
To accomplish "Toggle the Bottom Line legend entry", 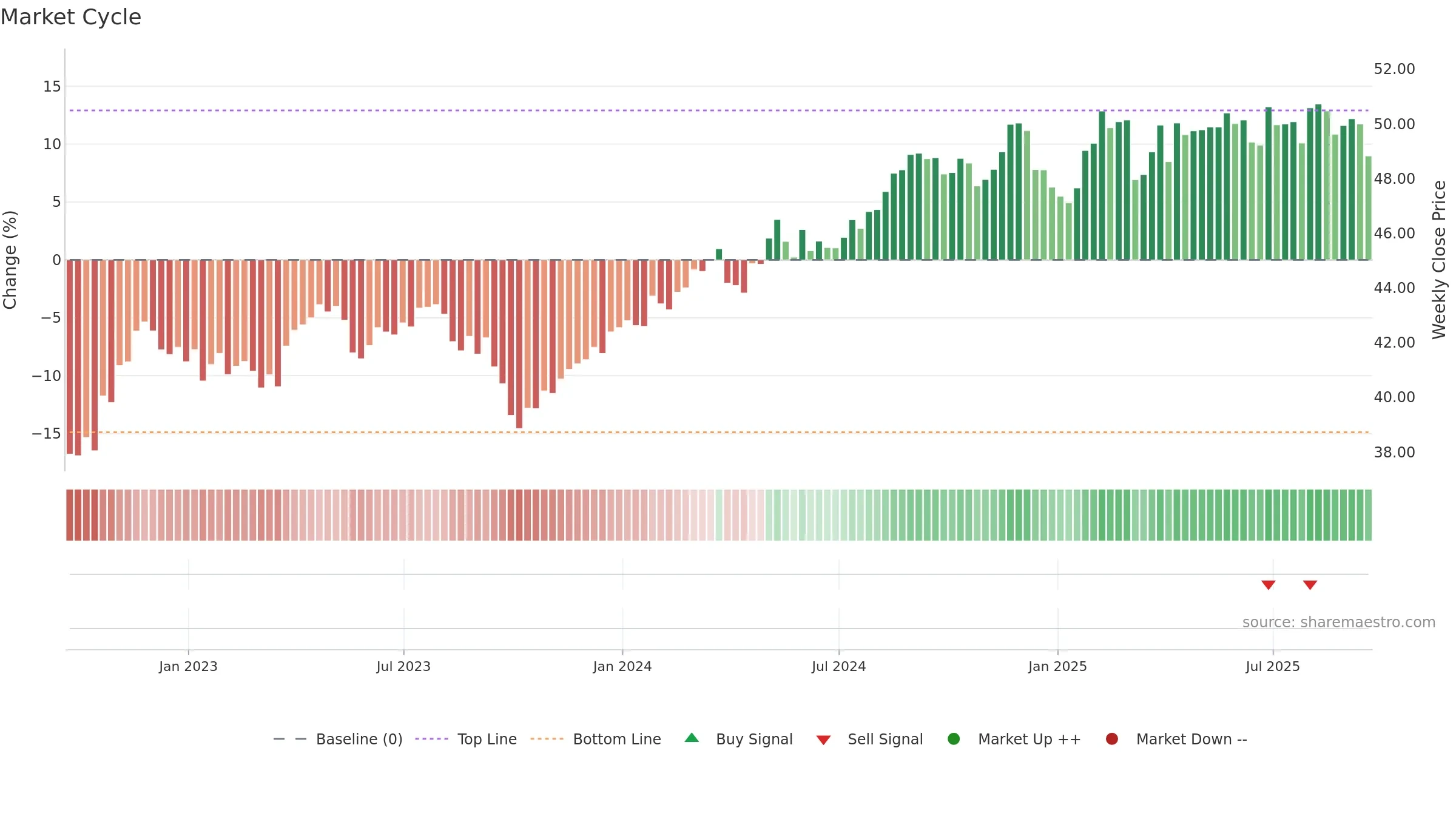I will [596, 739].
